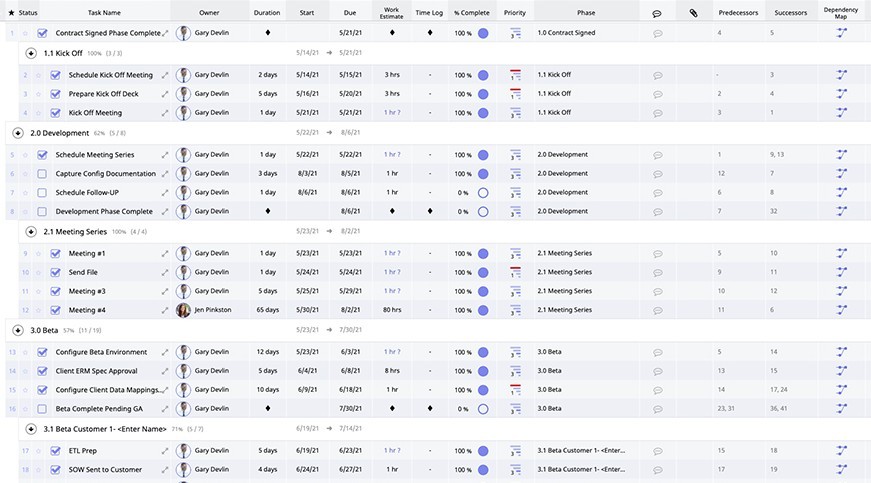The width and height of the screenshot is (871, 483).
Task: Click predecessors cell showing 23, 31
Action: (725, 409)
